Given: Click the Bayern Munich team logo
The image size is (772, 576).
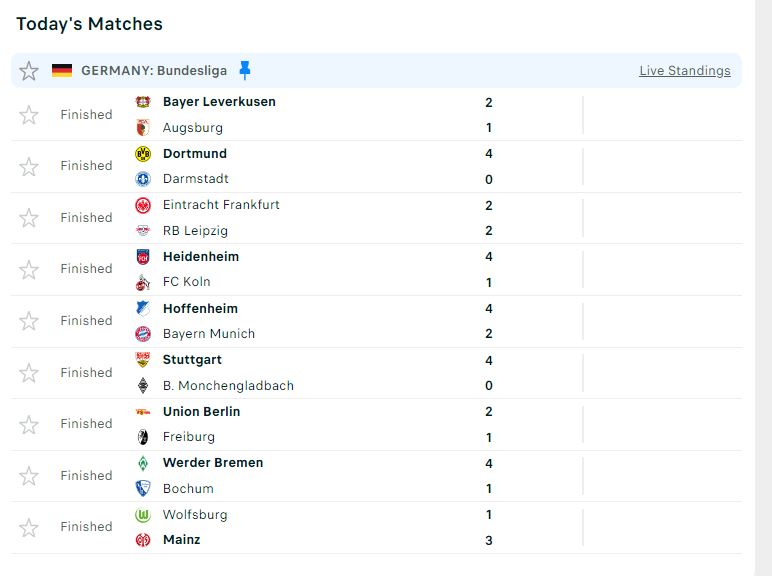Looking at the screenshot, I should (x=142, y=334).
